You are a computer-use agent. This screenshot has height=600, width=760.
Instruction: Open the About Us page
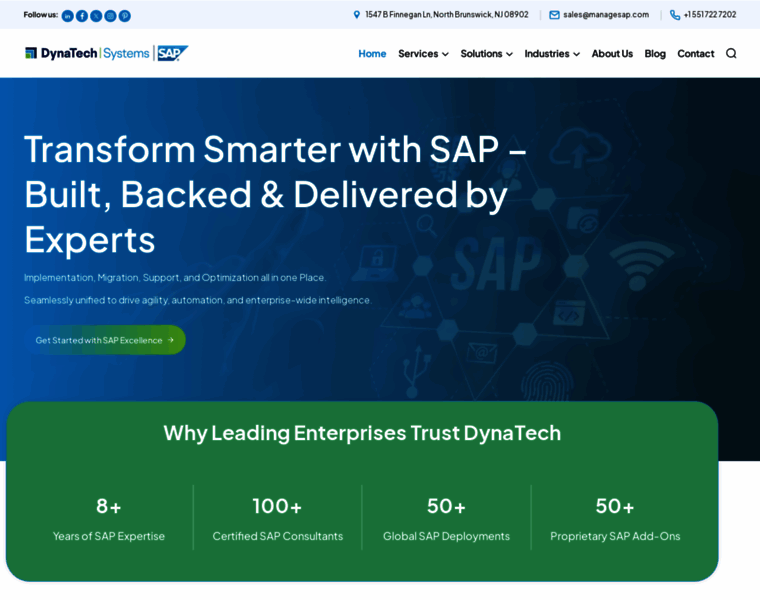click(612, 54)
